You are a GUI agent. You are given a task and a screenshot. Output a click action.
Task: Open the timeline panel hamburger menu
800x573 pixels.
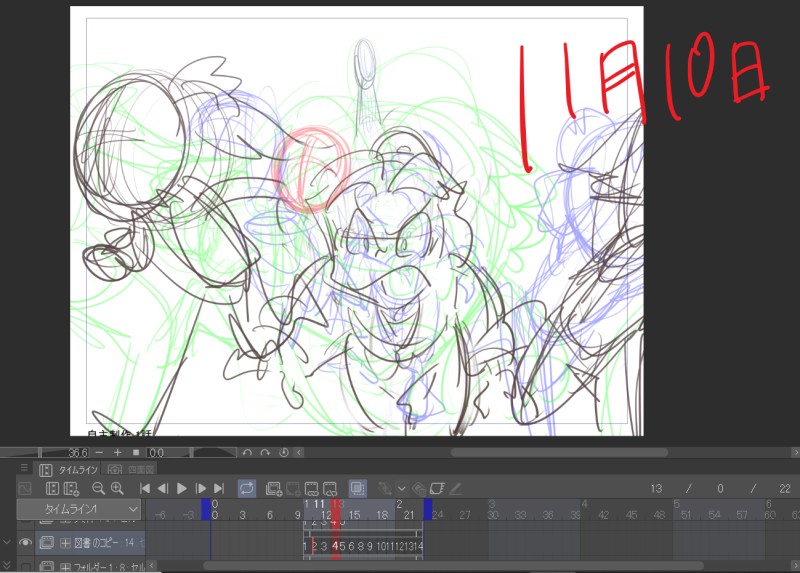pos(24,468)
